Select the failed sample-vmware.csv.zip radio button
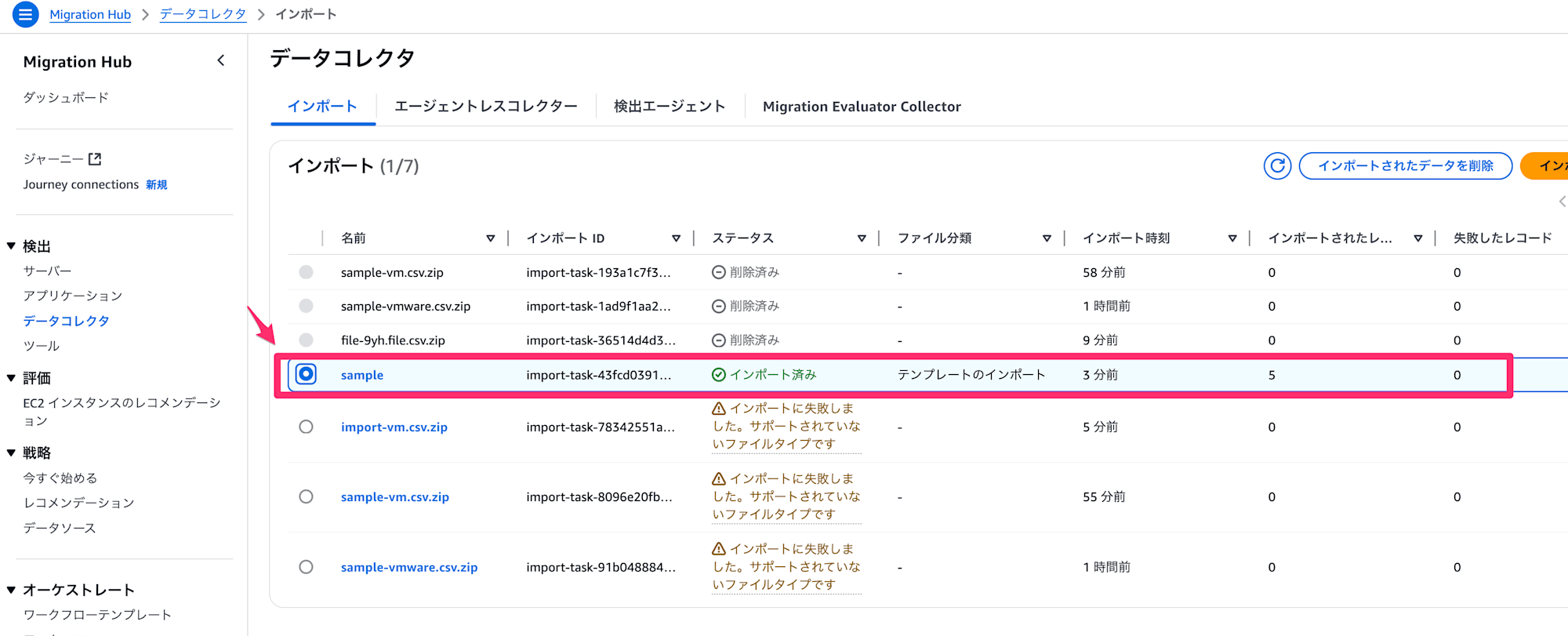This screenshot has height=636, width=1568. pos(306,567)
